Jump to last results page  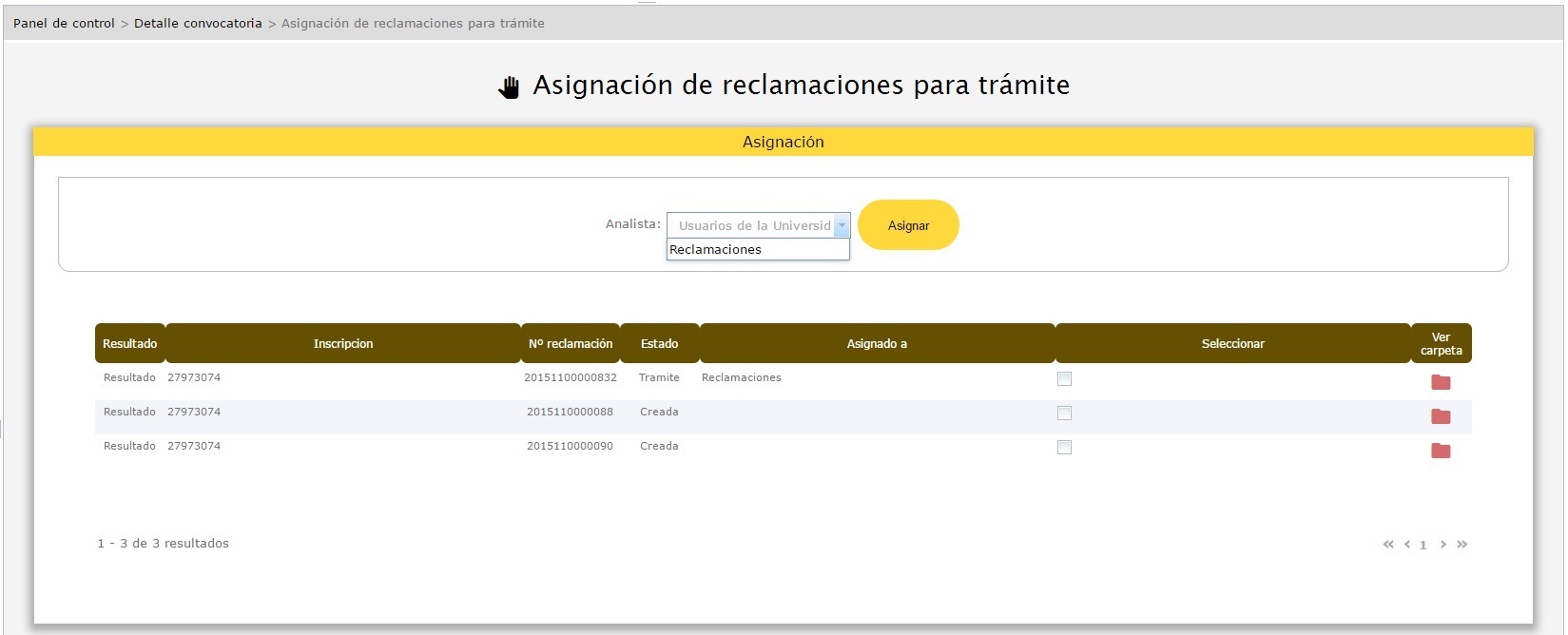coord(1462,545)
